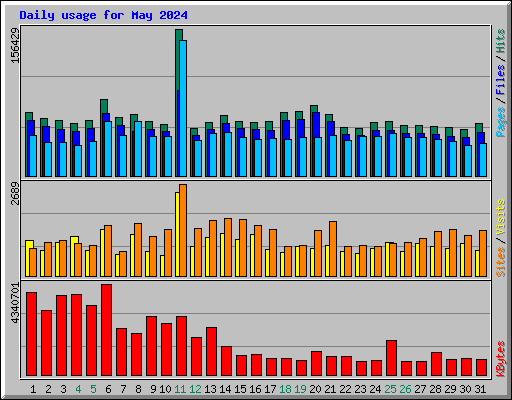
Task: Click the red KBytes bar for day 31
Action: pyautogui.click(x=481, y=368)
